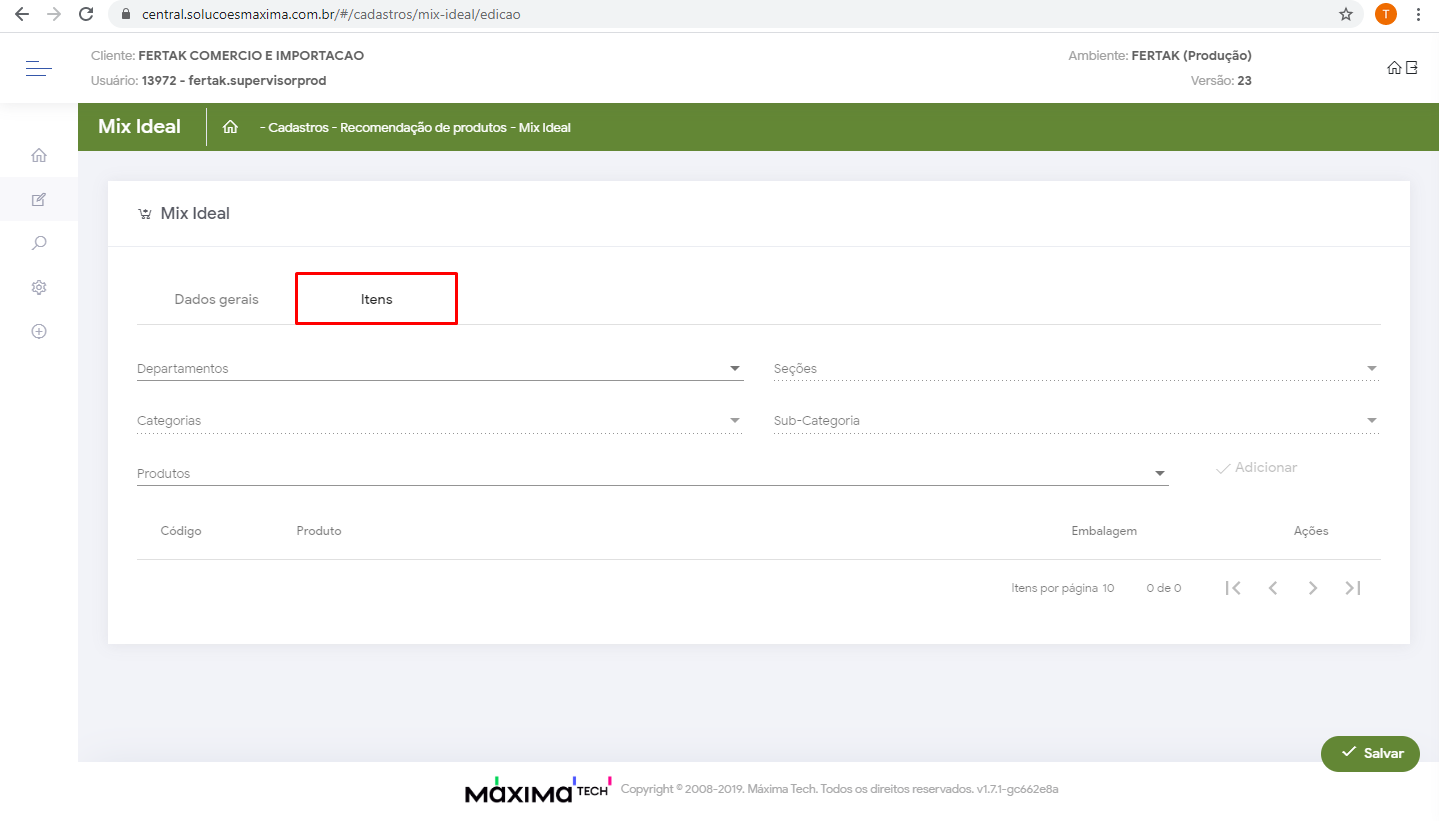
Task: Click the Ações column header
Action: 1311,531
